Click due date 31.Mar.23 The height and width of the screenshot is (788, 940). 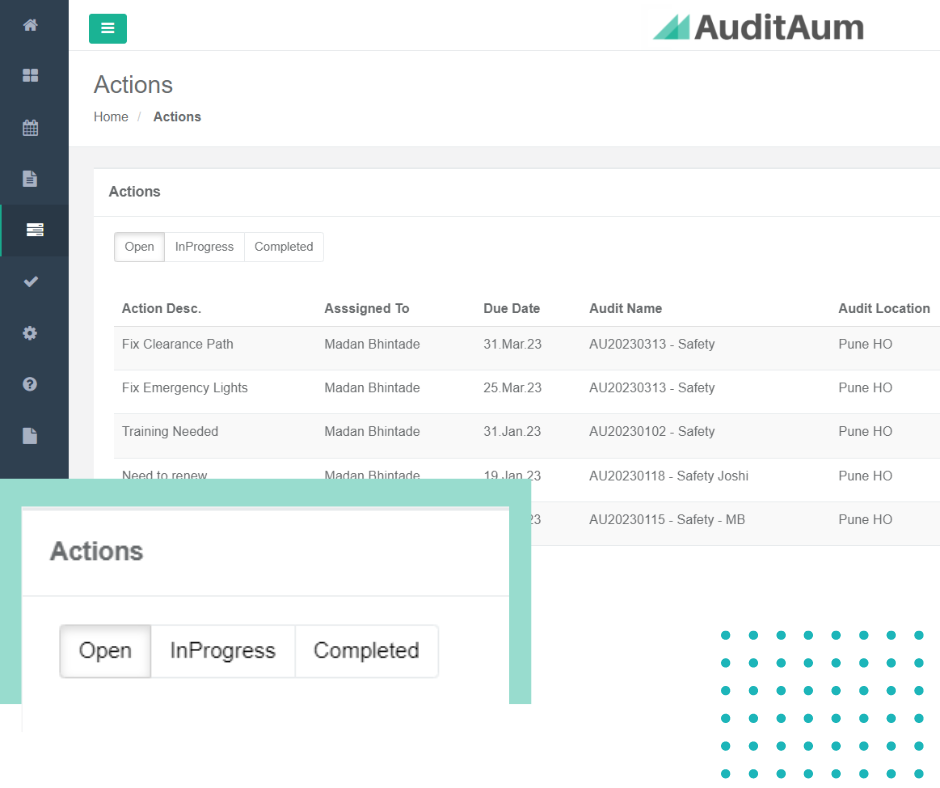coord(513,344)
